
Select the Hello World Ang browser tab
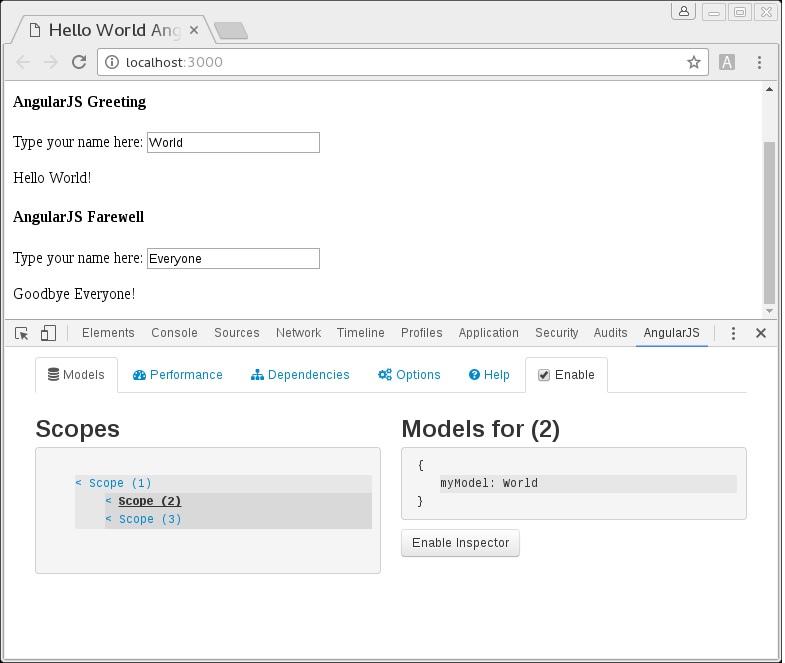114,30
